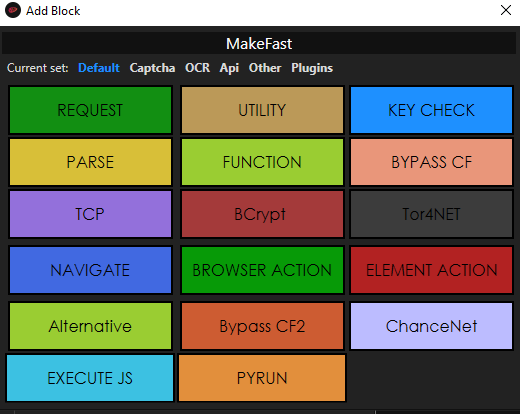
Task: Pick the BCrypt block
Action: pyautogui.click(x=262, y=214)
